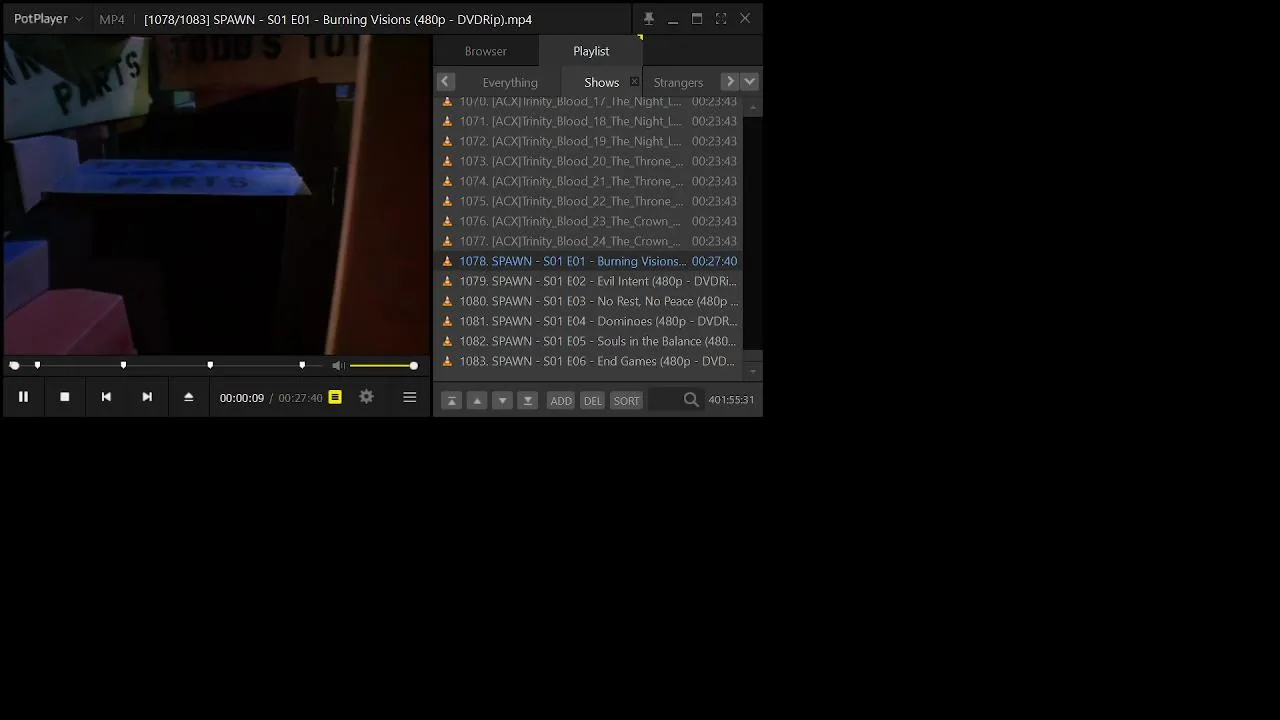
Task: Jump to the second chapter marker on seek bar
Action: (124, 365)
